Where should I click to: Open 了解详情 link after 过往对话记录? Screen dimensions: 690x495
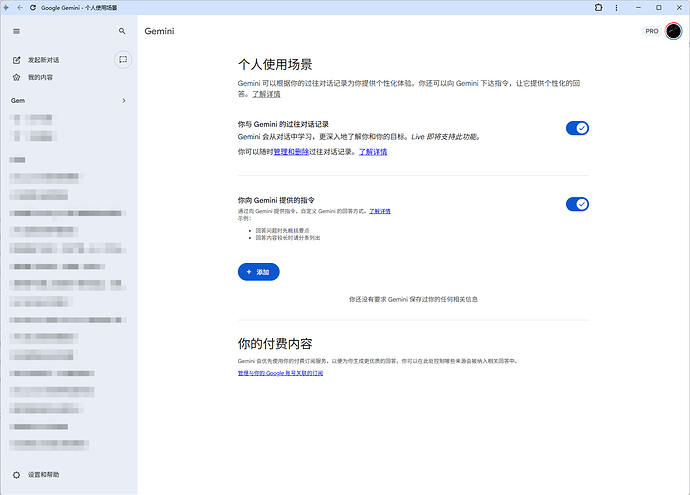[x=373, y=152]
